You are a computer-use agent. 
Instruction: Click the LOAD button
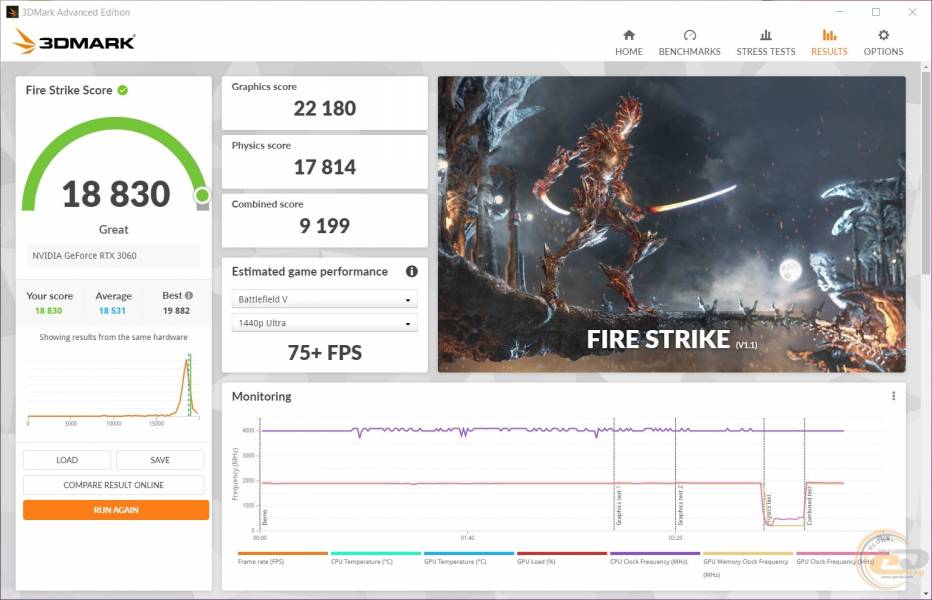click(67, 460)
